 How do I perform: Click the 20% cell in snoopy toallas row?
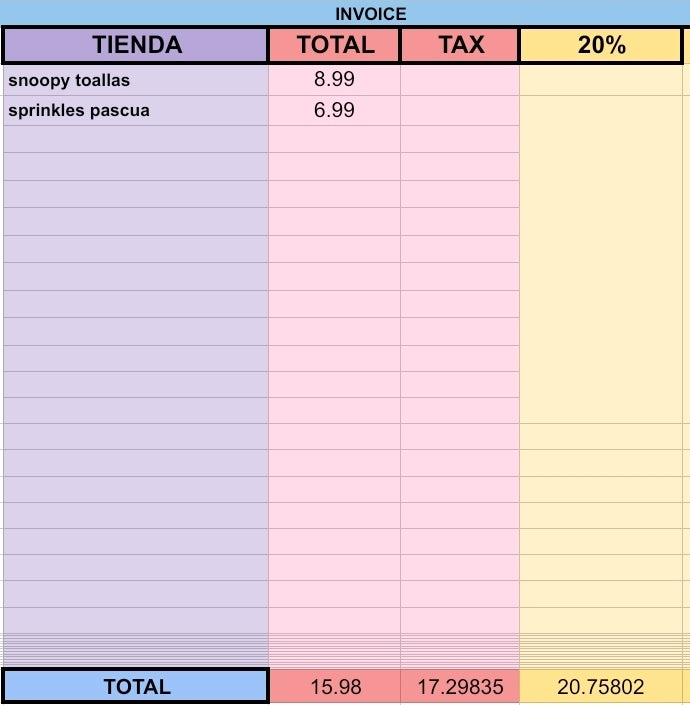(x=601, y=80)
